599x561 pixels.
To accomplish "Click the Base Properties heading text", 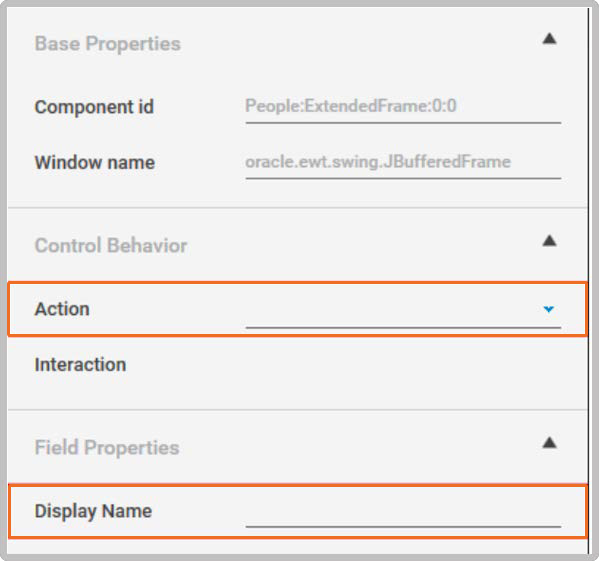I will coord(108,44).
